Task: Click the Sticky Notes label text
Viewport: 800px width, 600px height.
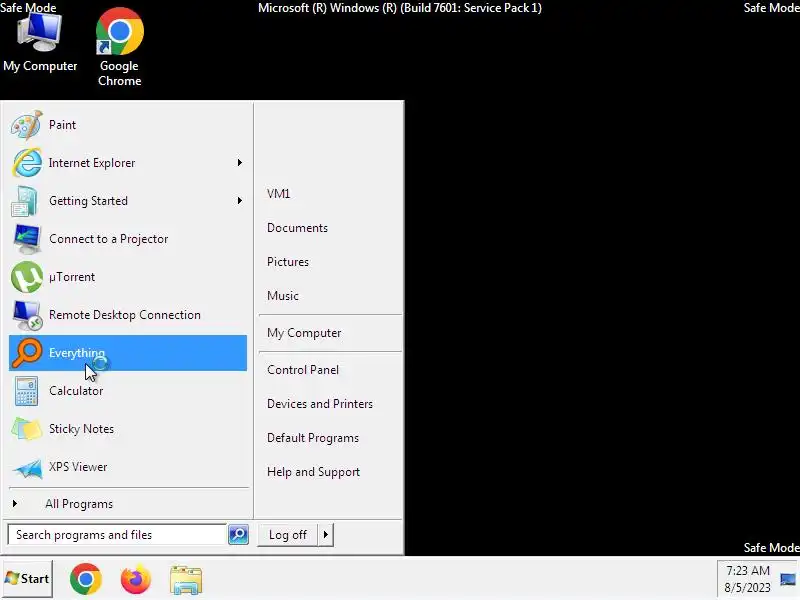Action: pyautogui.click(x=82, y=429)
